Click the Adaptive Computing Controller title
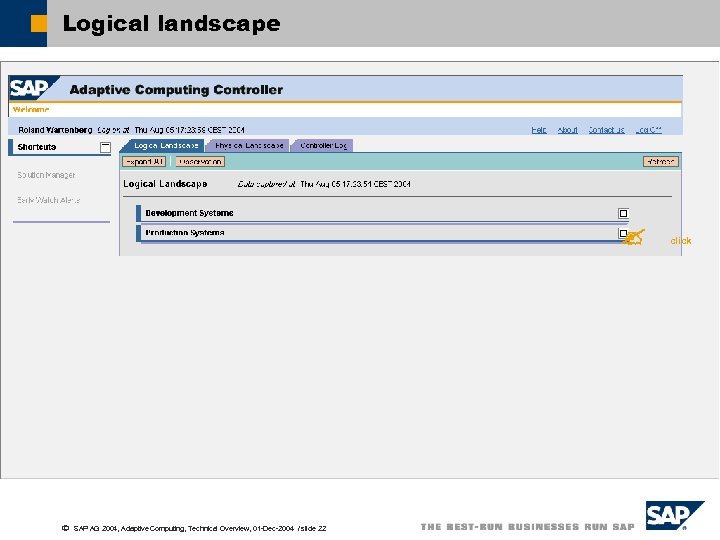Image resolution: width=720 pixels, height=540 pixels. (x=176, y=90)
